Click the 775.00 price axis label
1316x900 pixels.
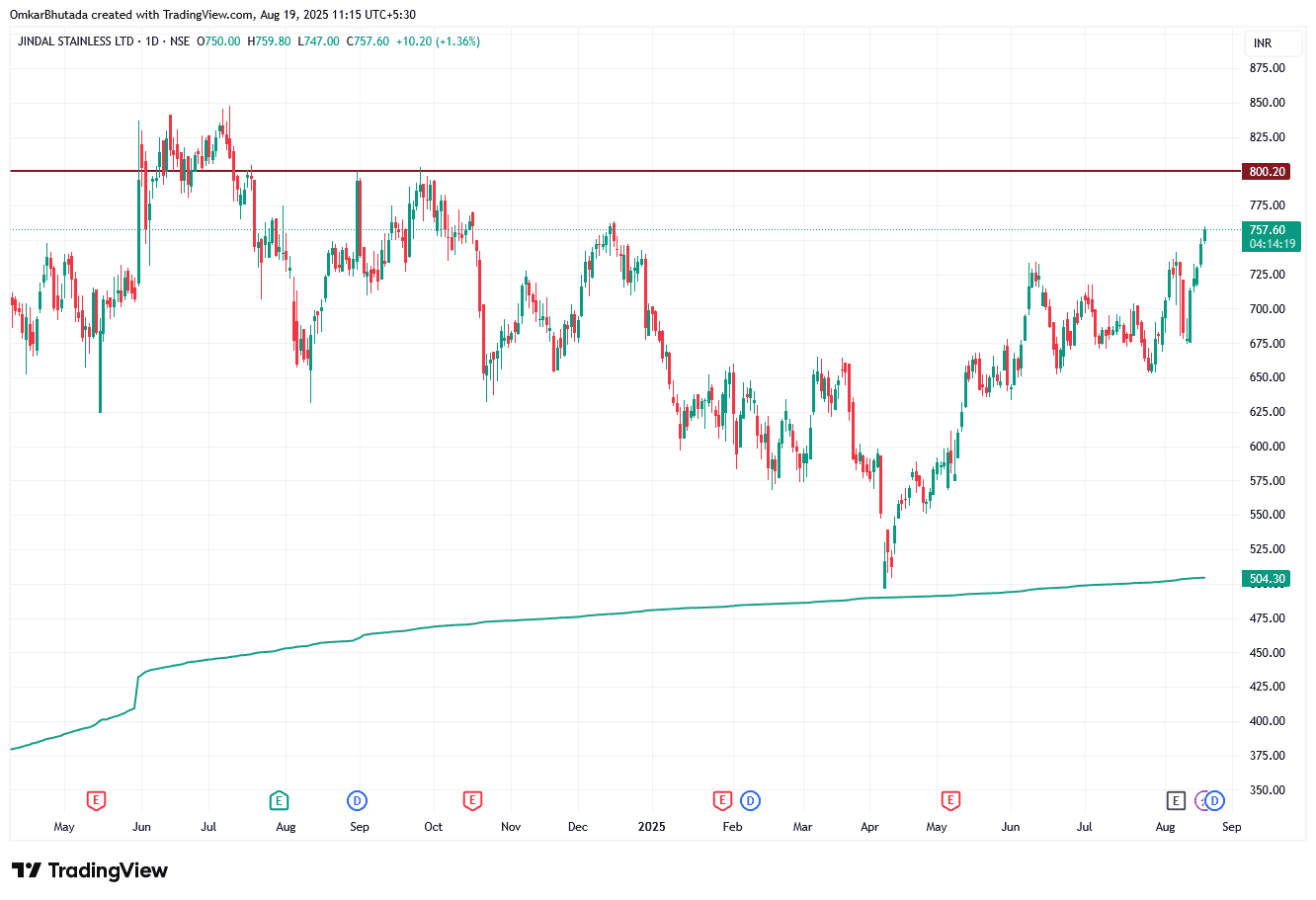point(1268,205)
